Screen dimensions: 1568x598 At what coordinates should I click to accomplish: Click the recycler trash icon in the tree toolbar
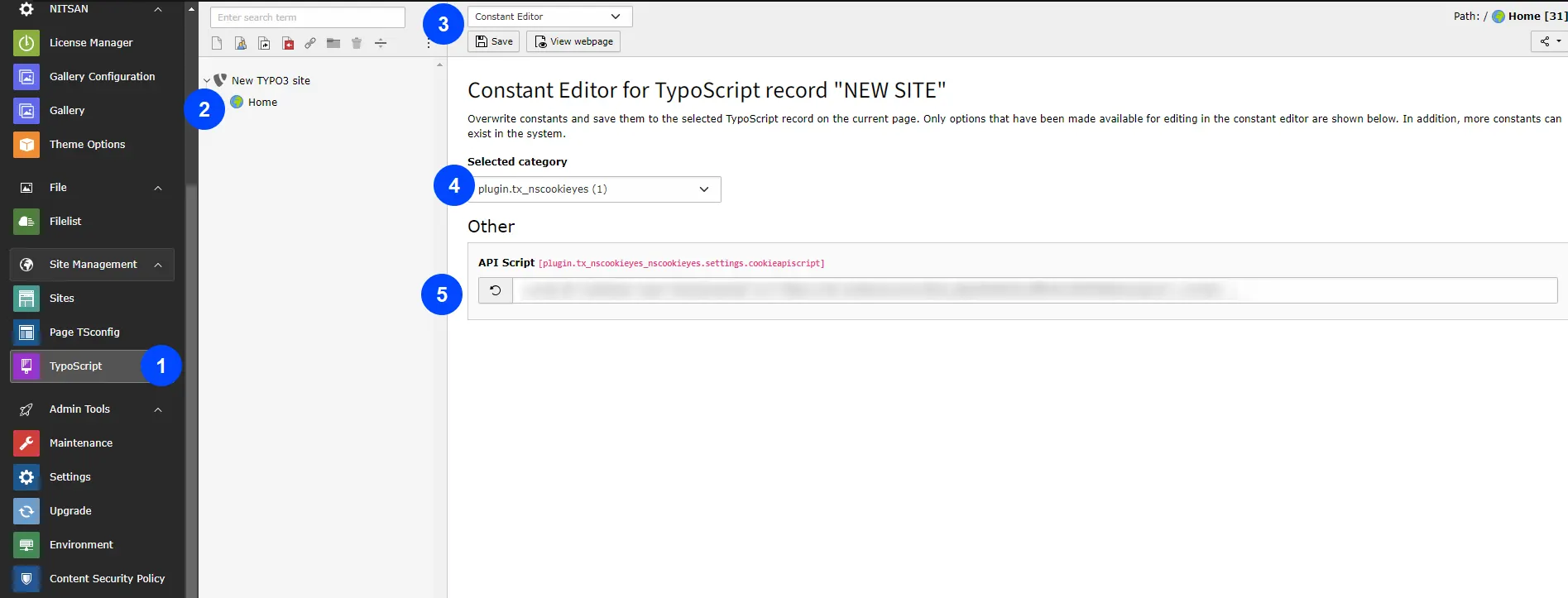pyautogui.click(x=357, y=43)
